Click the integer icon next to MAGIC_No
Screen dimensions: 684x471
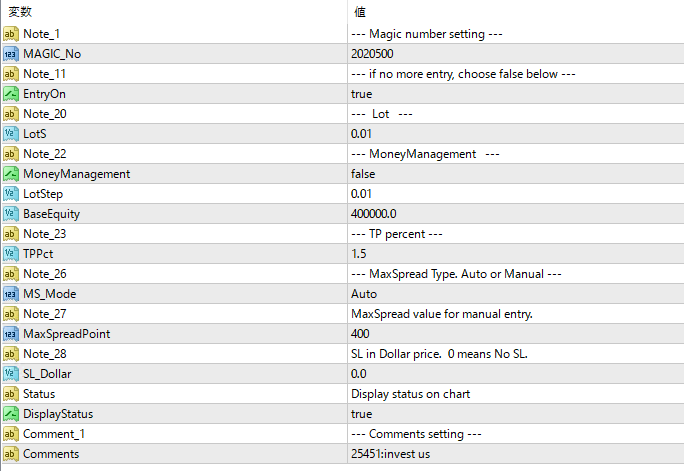[11, 53]
